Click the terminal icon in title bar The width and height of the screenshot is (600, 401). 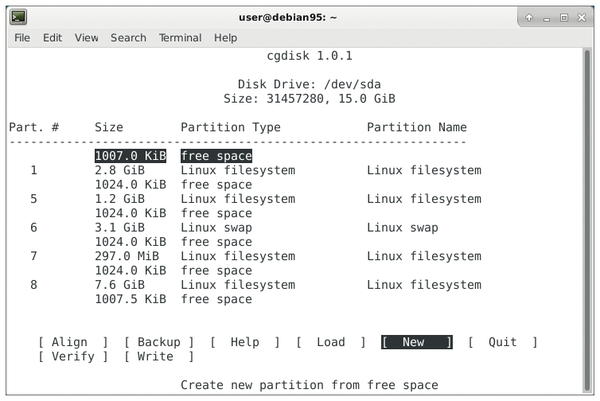tap(19, 16)
